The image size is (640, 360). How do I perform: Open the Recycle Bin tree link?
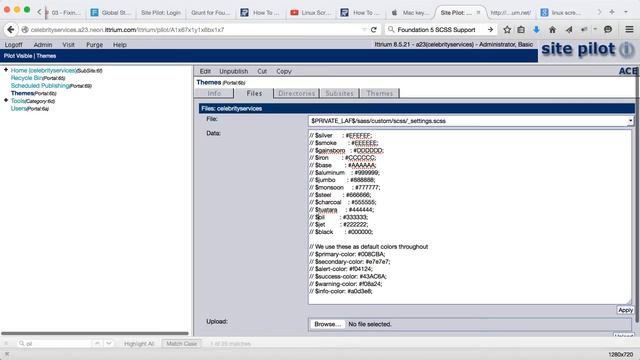pyautogui.click(x=27, y=78)
